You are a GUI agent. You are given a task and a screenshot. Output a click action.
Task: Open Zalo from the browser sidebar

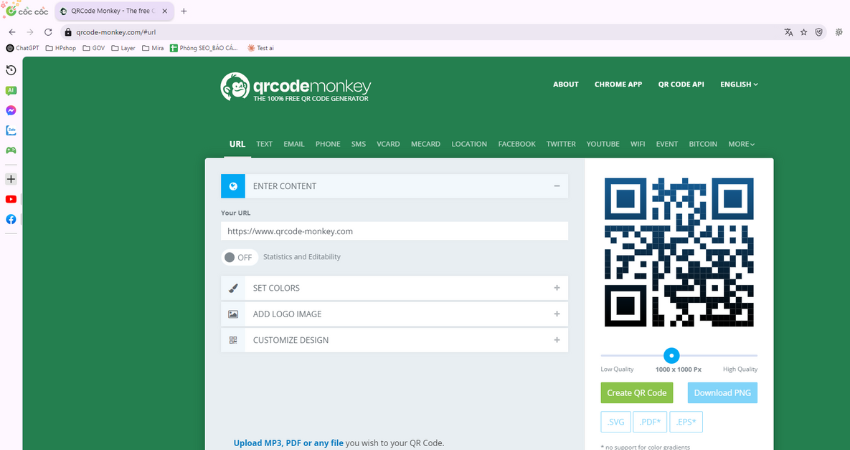tap(11, 130)
